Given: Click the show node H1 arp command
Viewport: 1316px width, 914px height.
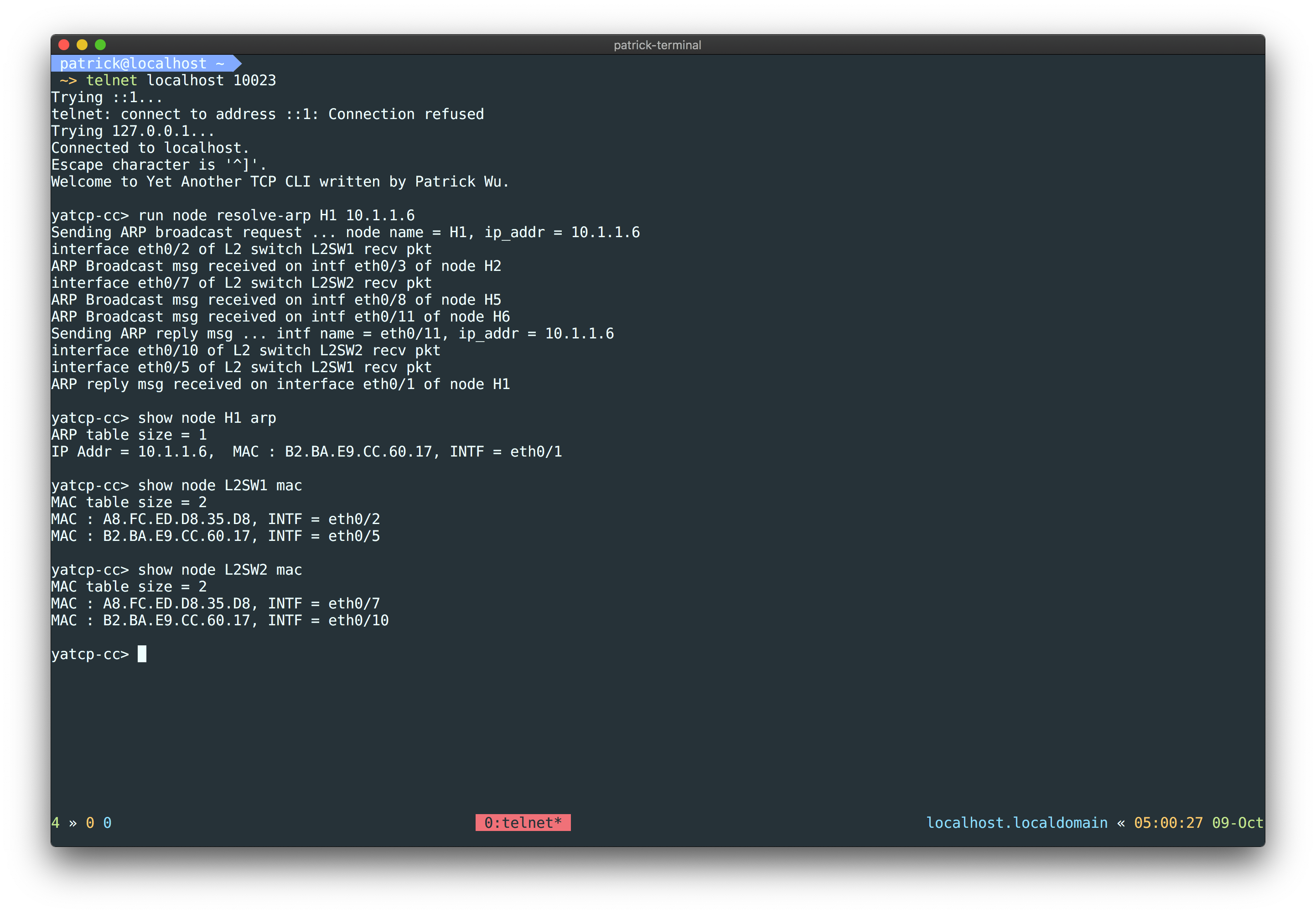Looking at the screenshot, I should [x=207, y=418].
